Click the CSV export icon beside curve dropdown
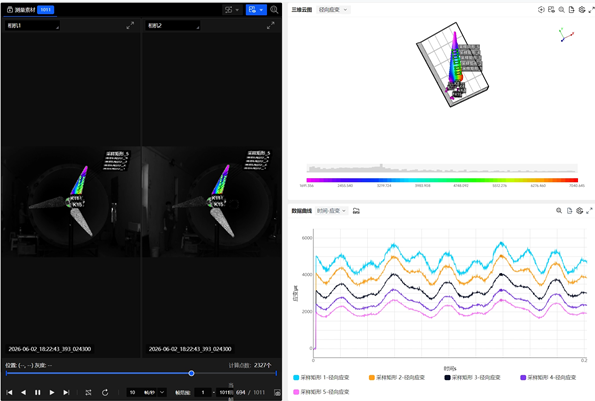The width and height of the screenshot is (595, 401). click(356, 211)
